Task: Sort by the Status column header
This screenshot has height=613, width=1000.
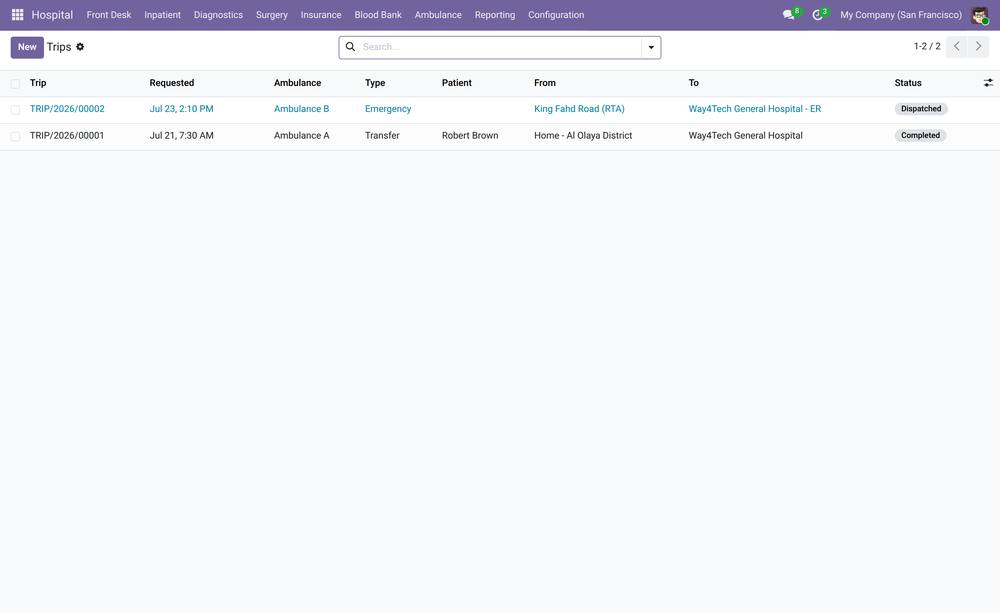Action: [908, 83]
